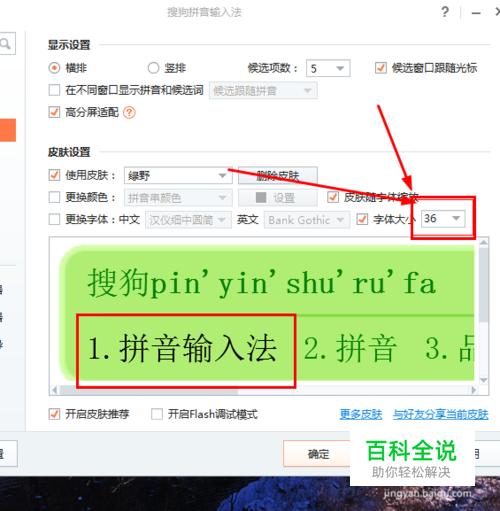Select the 横排 radio option

click(54, 68)
